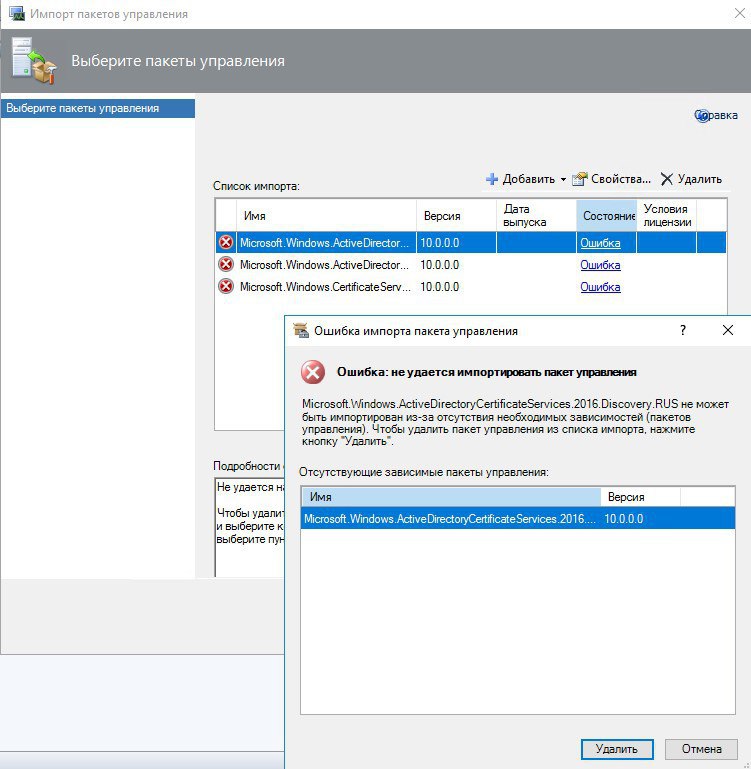Select missing dependency Microsoft.Windows.ActiveDirectoryCertificateServices.2016 row
Image resolution: width=751 pixels, height=769 pixels.
click(x=518, y=519)
